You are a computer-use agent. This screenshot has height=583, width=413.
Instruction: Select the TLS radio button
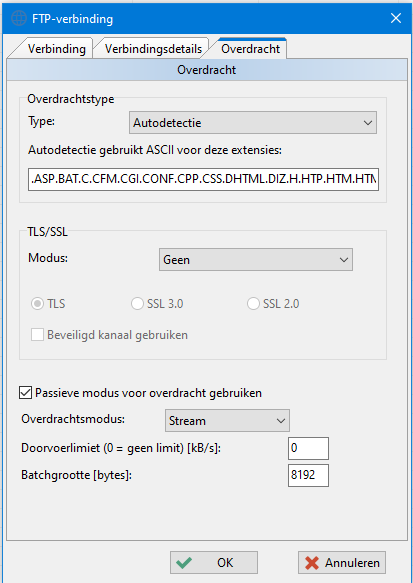click(37, 304)
